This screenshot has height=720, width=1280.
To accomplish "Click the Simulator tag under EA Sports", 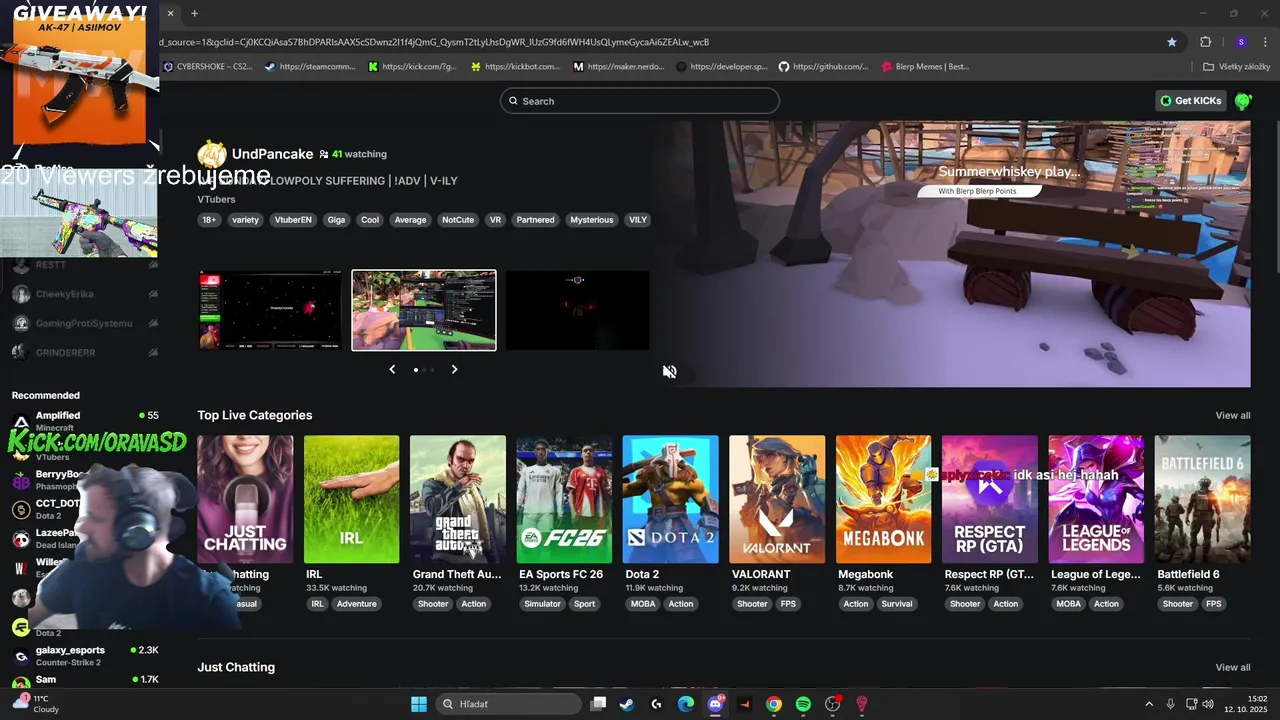I will (543, 604).
